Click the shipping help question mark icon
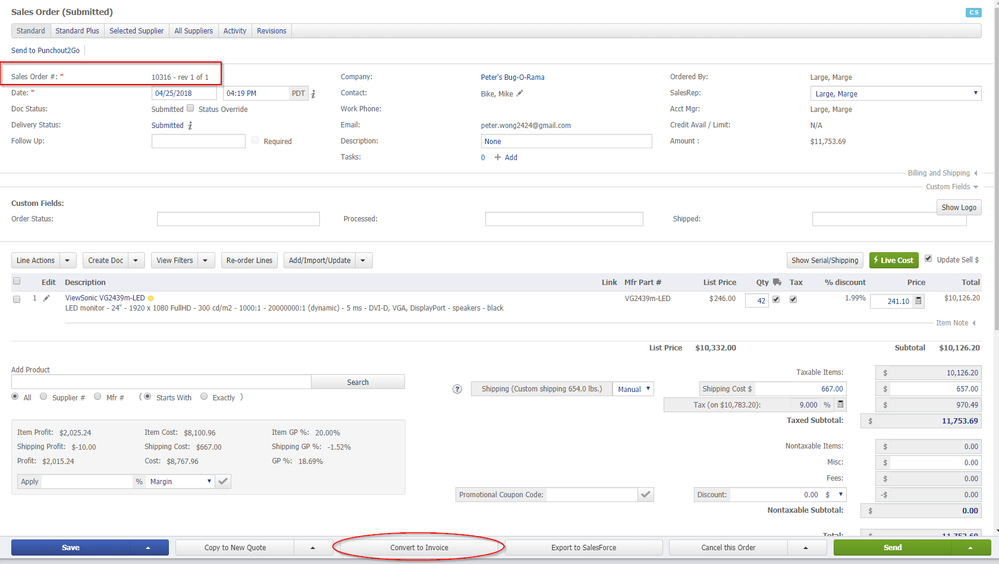Viewport: 999px width, 564px height. tap(457, 389)
